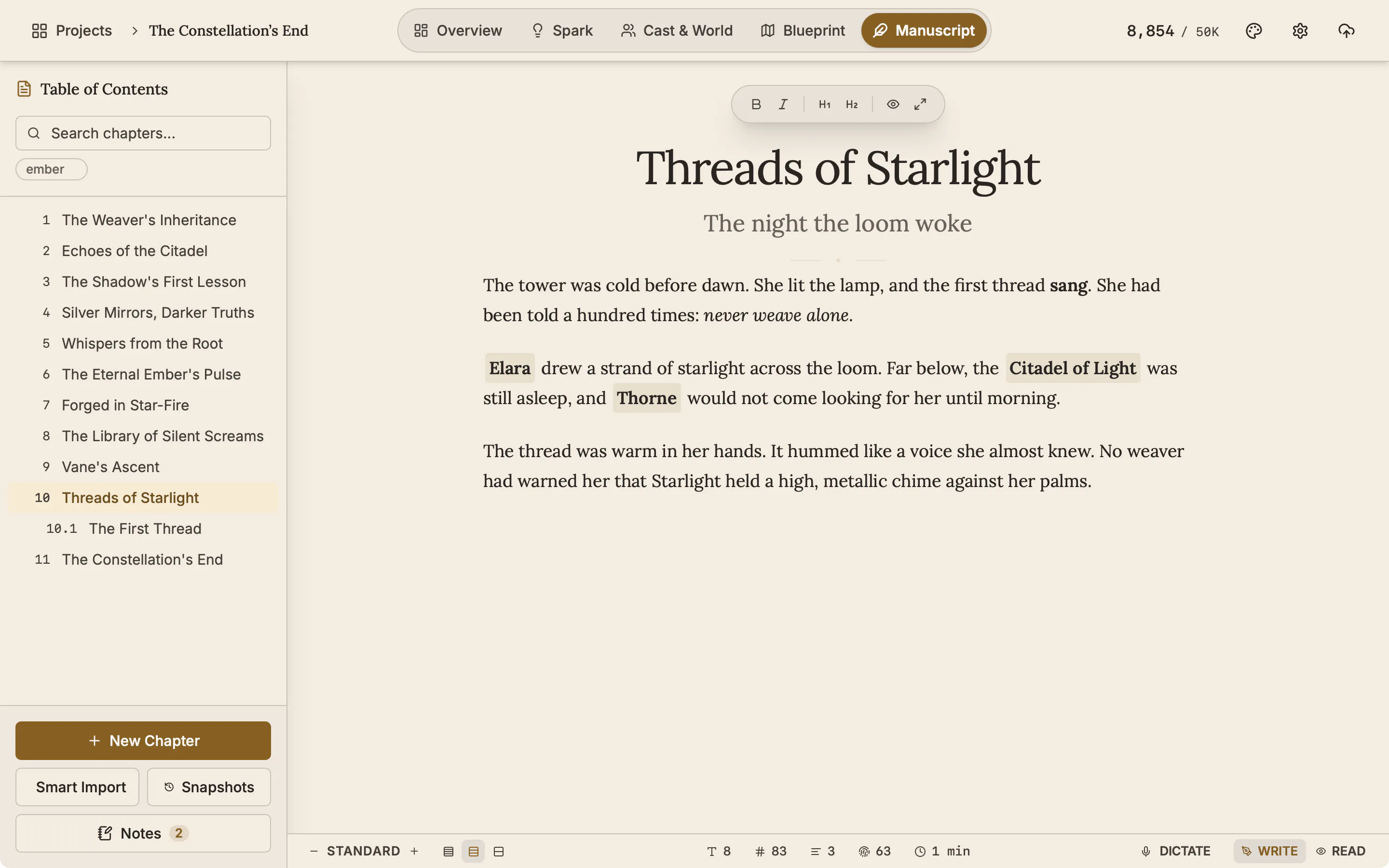Expand editor to fullscreen
The height and width of the screenshot is (868, 1389).
tap(920, 104)
